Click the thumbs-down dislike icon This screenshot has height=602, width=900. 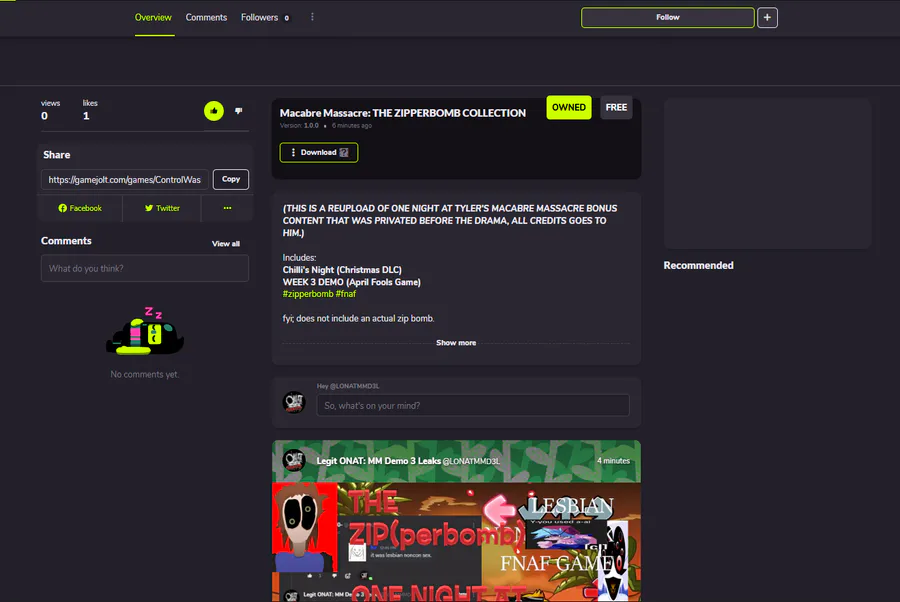pyautogui.click(x=238, y=111)
